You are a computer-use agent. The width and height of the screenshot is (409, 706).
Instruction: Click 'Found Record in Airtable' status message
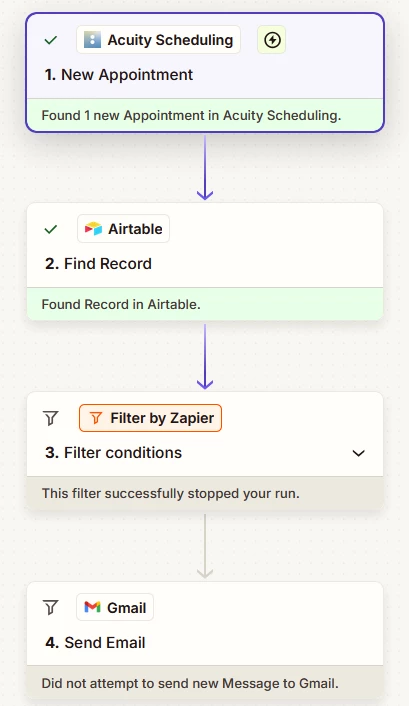(121, 304)
